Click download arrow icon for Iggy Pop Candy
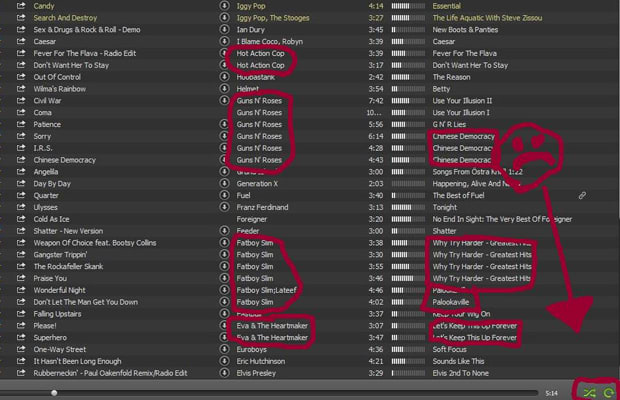 coord(224,6)
